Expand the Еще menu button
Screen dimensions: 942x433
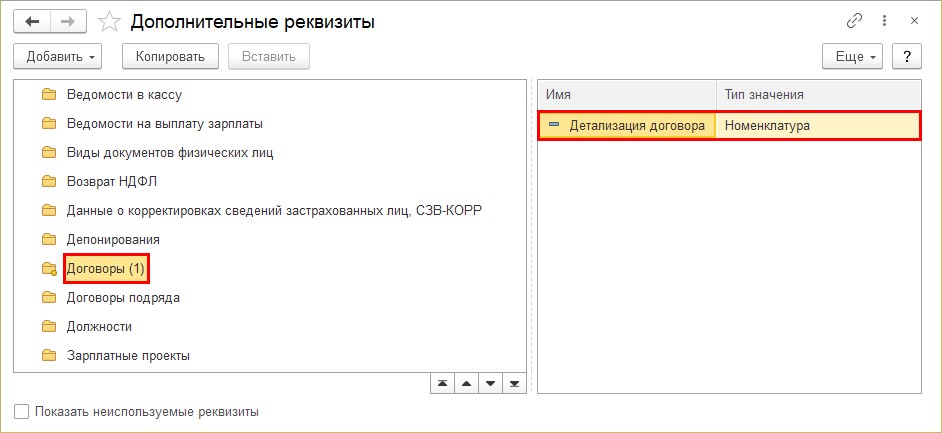tap(852, 56)
